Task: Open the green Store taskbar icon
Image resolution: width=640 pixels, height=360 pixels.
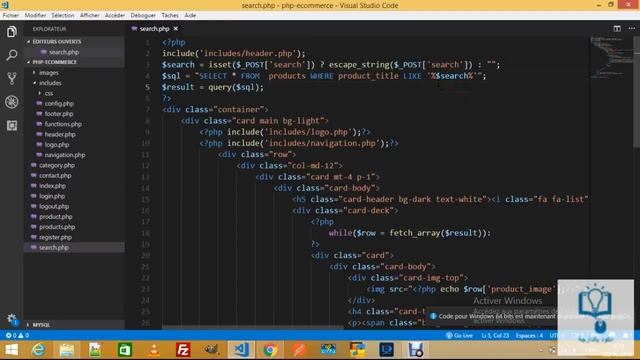Action: tap(124, 350)
